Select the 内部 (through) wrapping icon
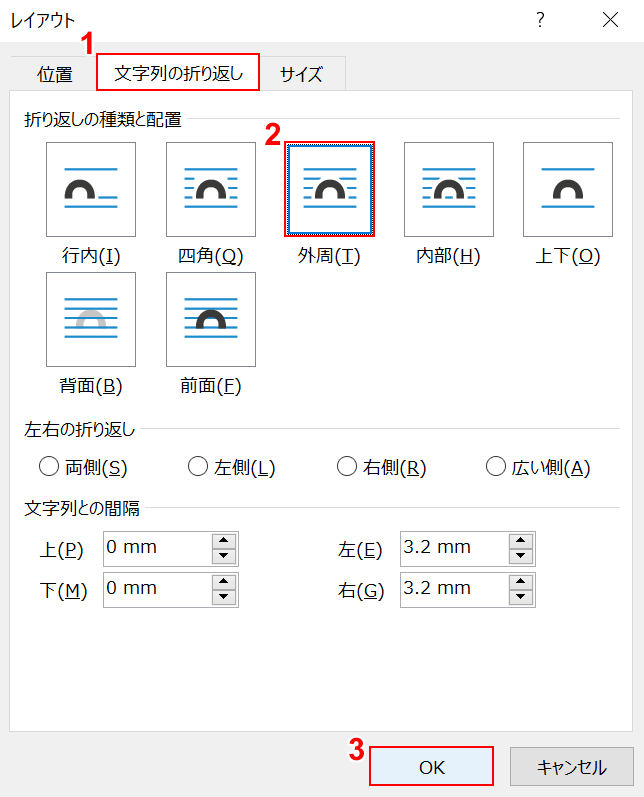The width and height of the screenshot is (644, 797). (448, 189)
